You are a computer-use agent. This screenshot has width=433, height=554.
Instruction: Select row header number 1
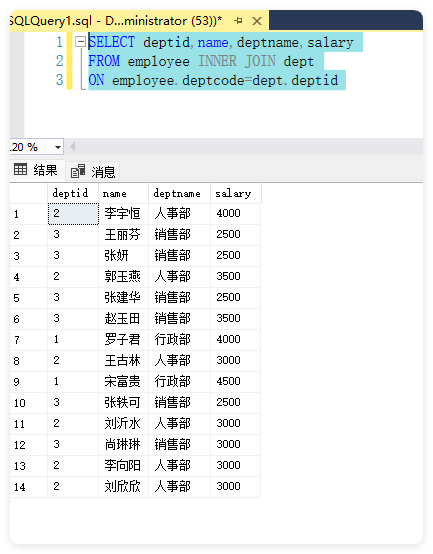[x=29, y=214]
